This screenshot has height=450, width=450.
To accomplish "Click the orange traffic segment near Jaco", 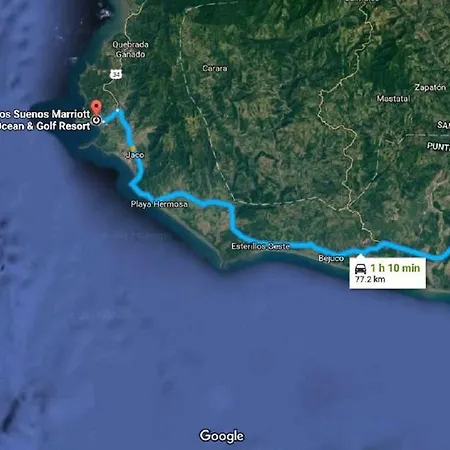I will tap(133, 148).
